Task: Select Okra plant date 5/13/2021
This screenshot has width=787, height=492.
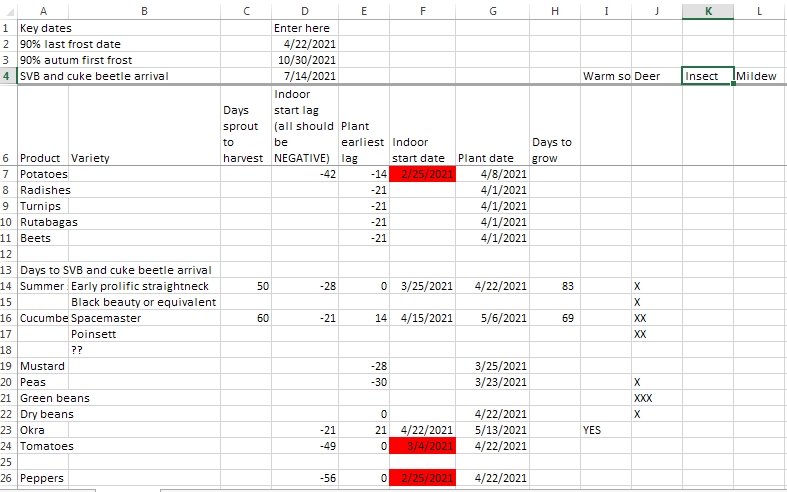Action: [x=492, y=430]
